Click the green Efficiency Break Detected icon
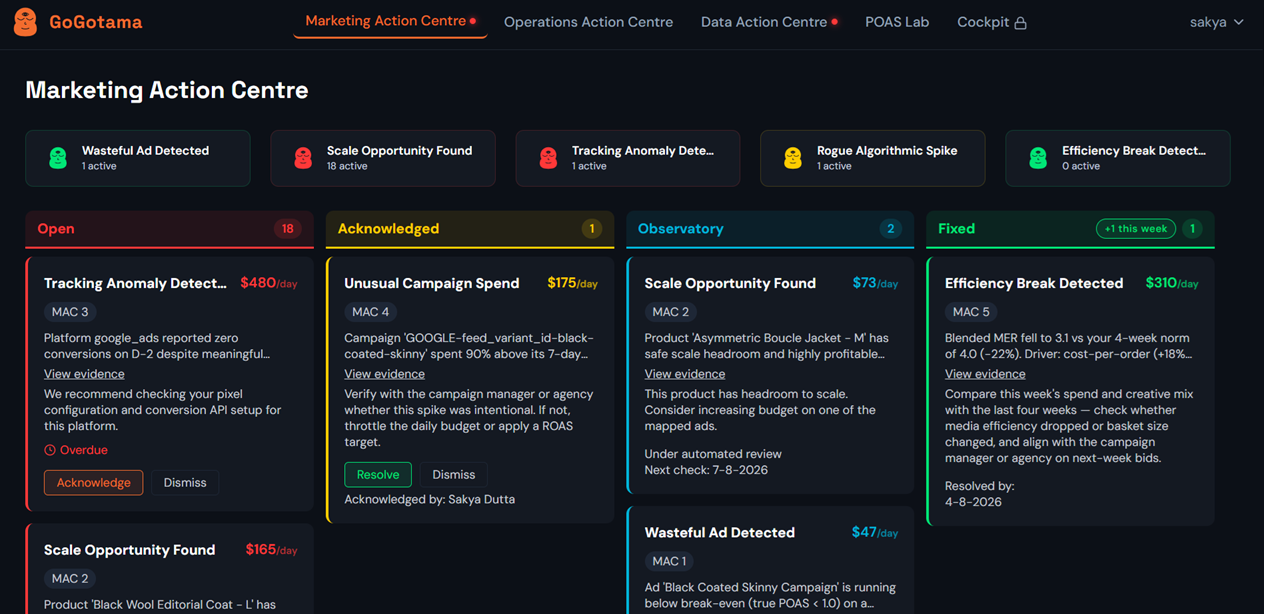 [1038, 158]
